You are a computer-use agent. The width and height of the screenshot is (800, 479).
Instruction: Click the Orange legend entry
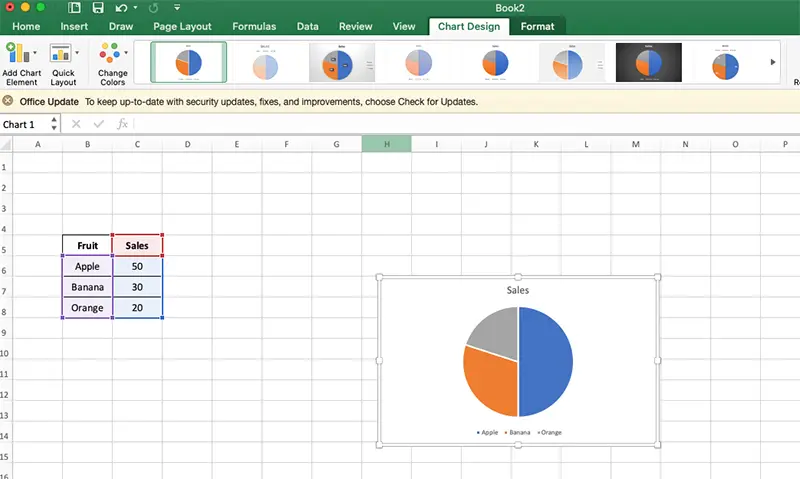pyautogui.click(x=549, y=432)
